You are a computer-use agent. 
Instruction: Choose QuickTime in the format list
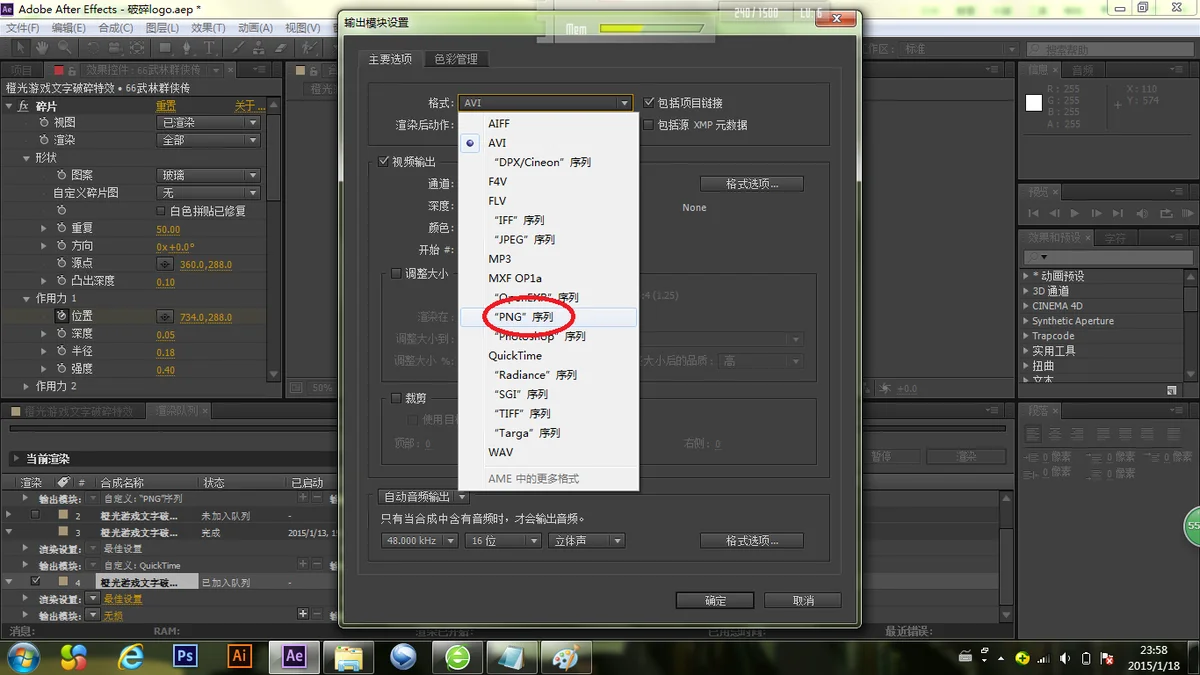(x=548, y=355)
